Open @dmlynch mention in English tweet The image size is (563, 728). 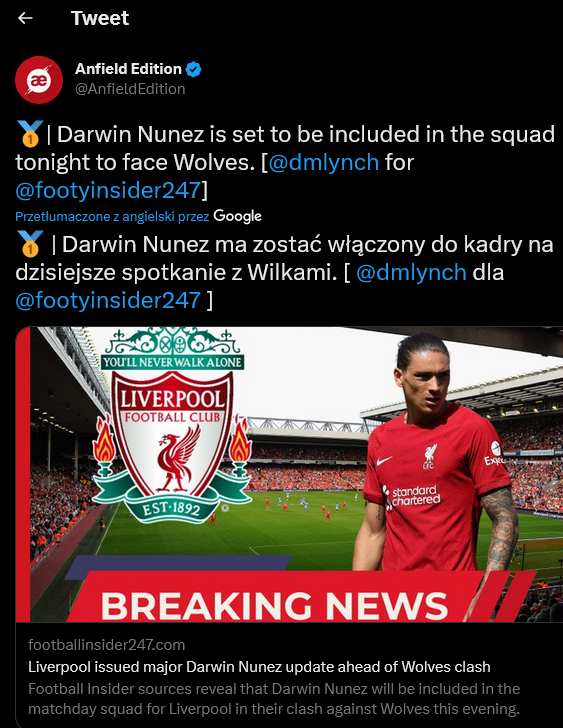pyautogui.click(x=324, y=162)
